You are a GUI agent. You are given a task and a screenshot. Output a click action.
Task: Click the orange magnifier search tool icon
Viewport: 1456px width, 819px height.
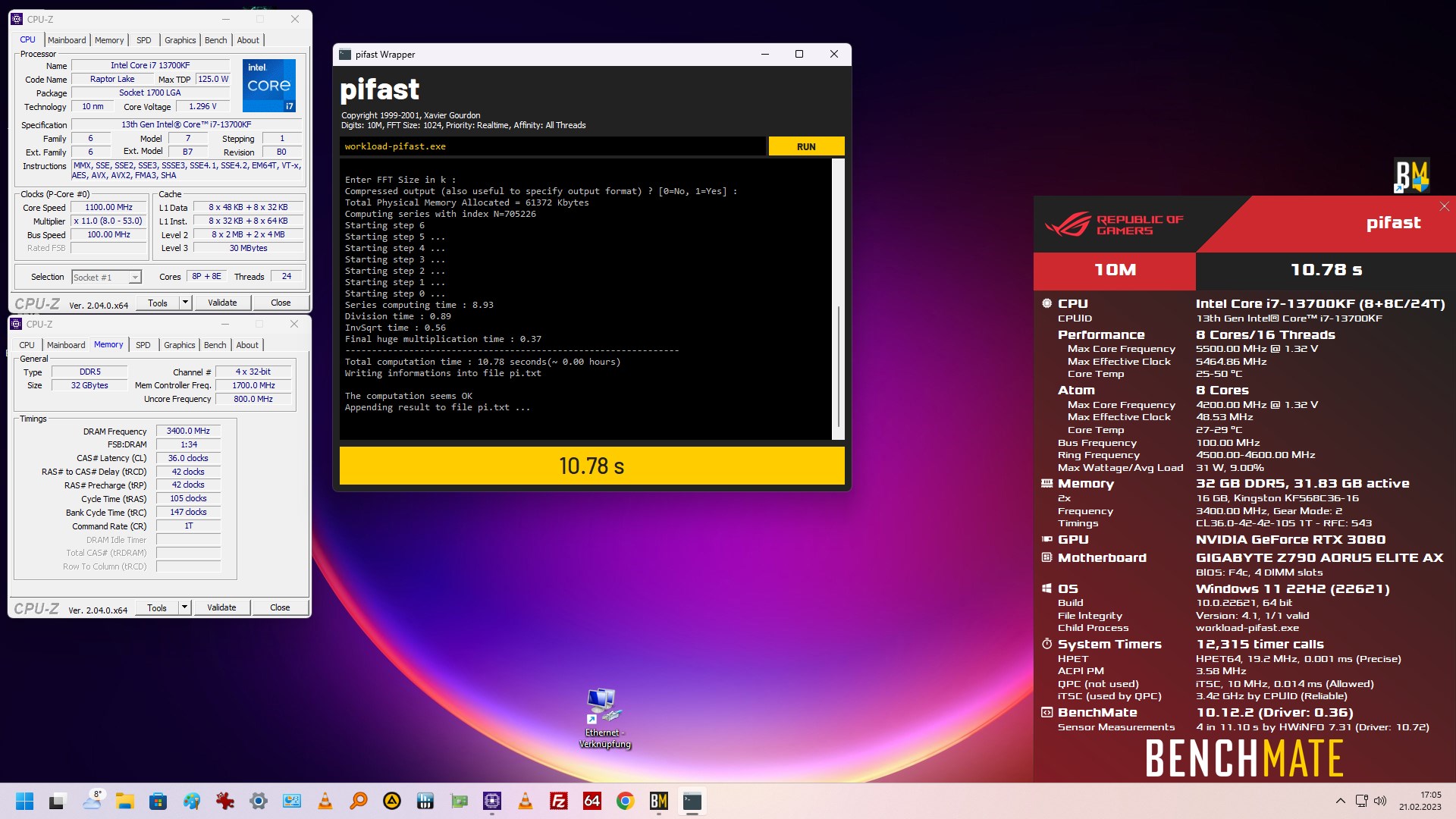[x=358, y=801]
